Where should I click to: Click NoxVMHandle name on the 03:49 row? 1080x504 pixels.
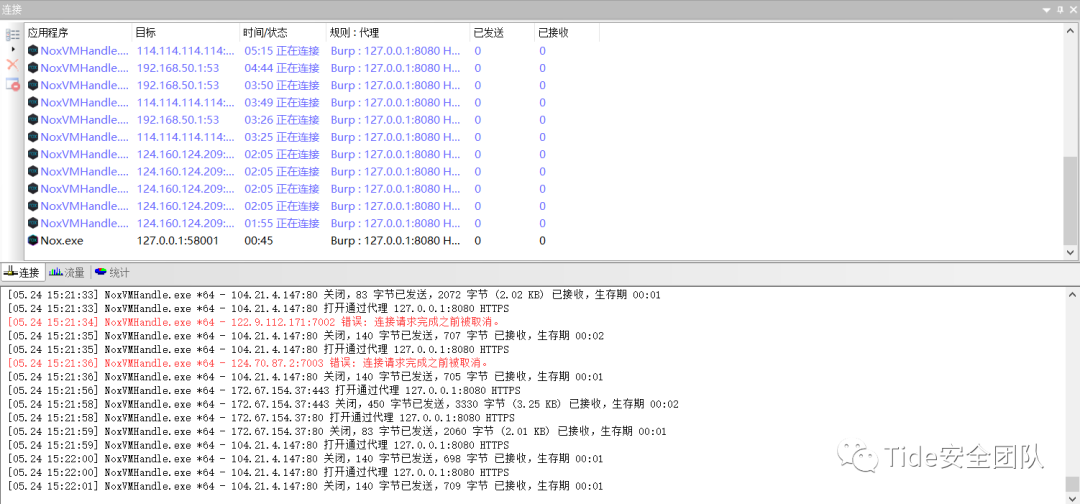pyautogui.click(x=84, y=103)
